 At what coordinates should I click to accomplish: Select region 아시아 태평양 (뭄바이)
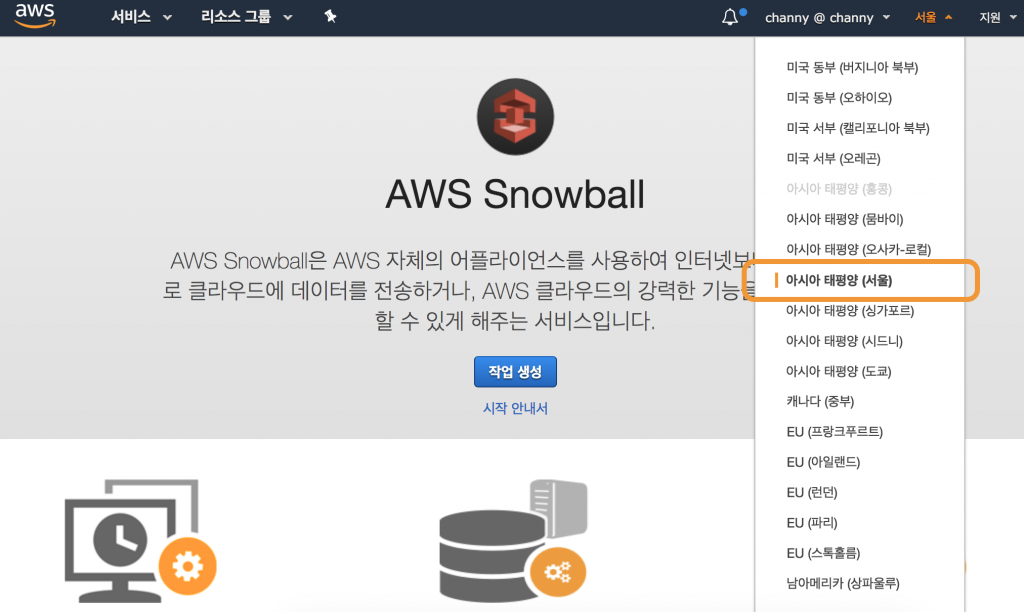point(844,219)
